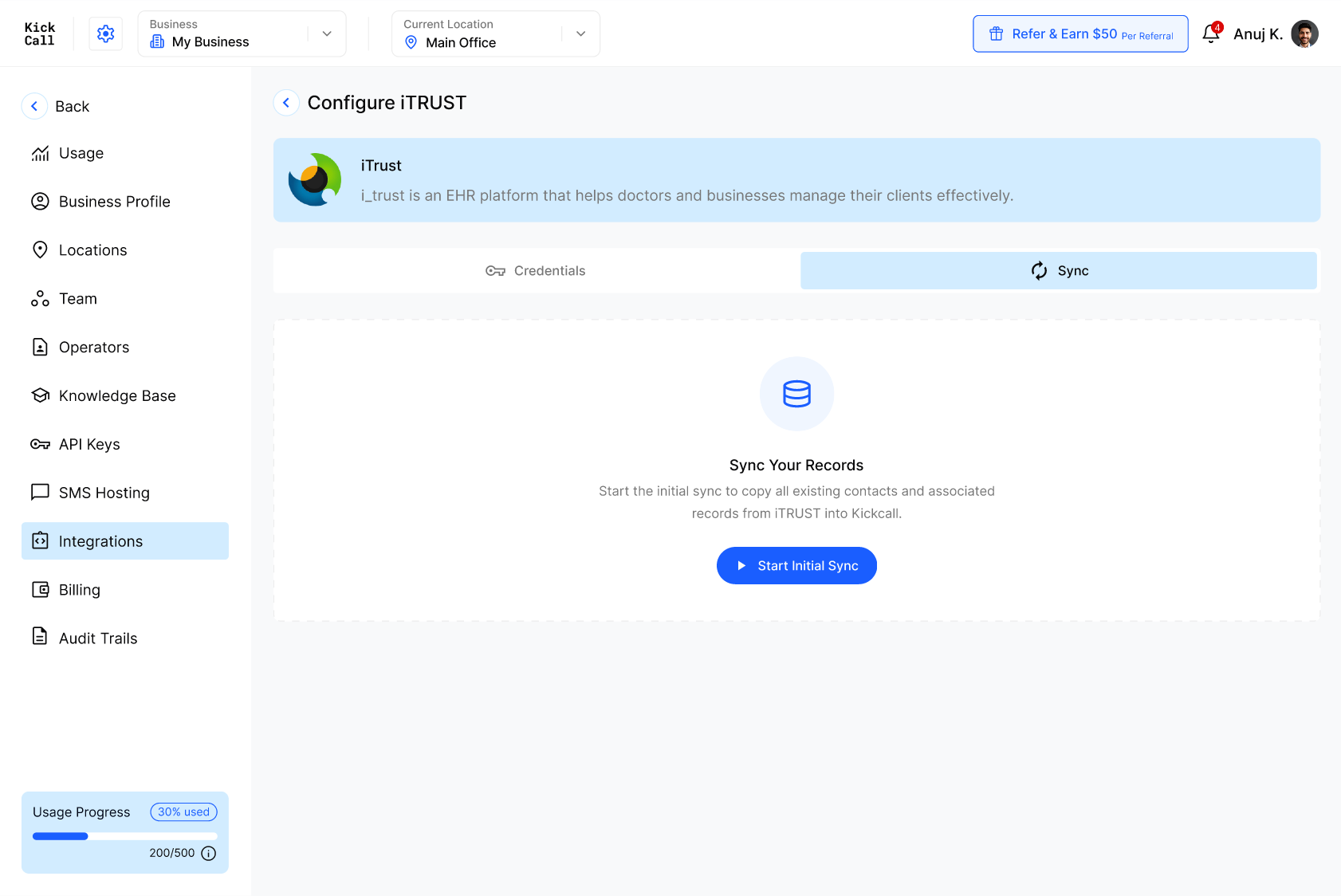Image resolution: width=1341 pixels, height=896 pixels.
Task: Switch to the Sync tab
Action: click(x=1059, y=271)
